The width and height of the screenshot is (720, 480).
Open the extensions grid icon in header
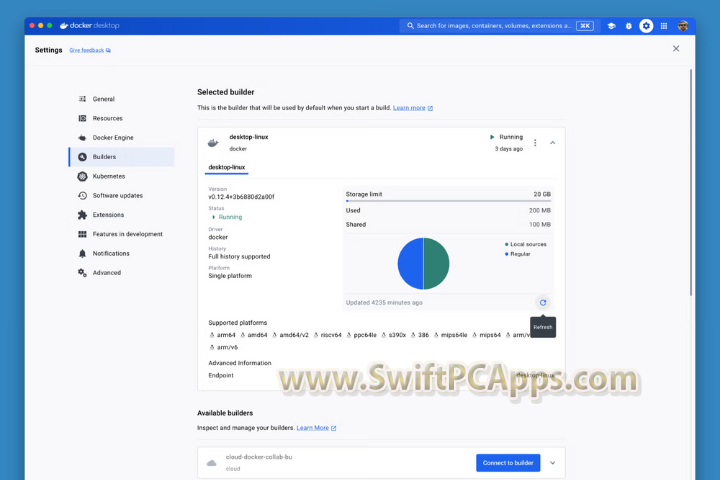(x=664, y=26)
